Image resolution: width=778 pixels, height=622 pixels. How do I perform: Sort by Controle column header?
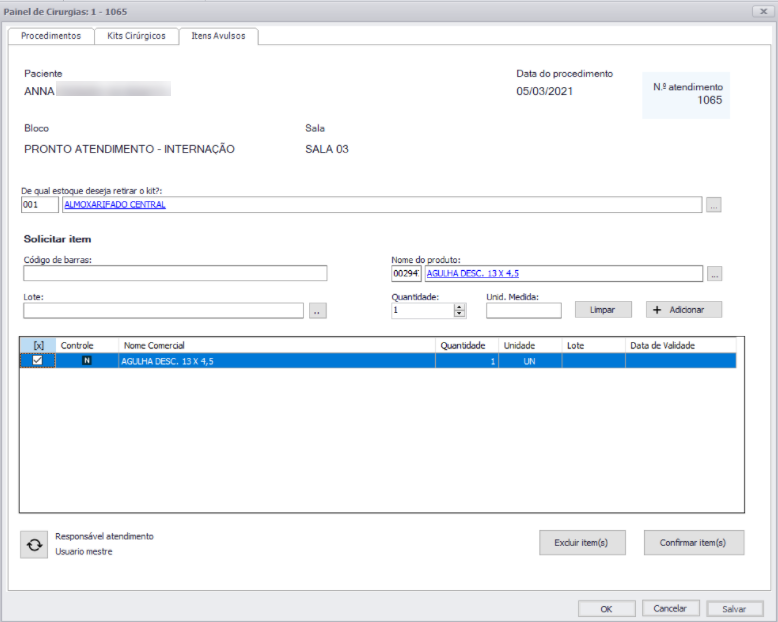pyautogui.click(x=87, y=345)
